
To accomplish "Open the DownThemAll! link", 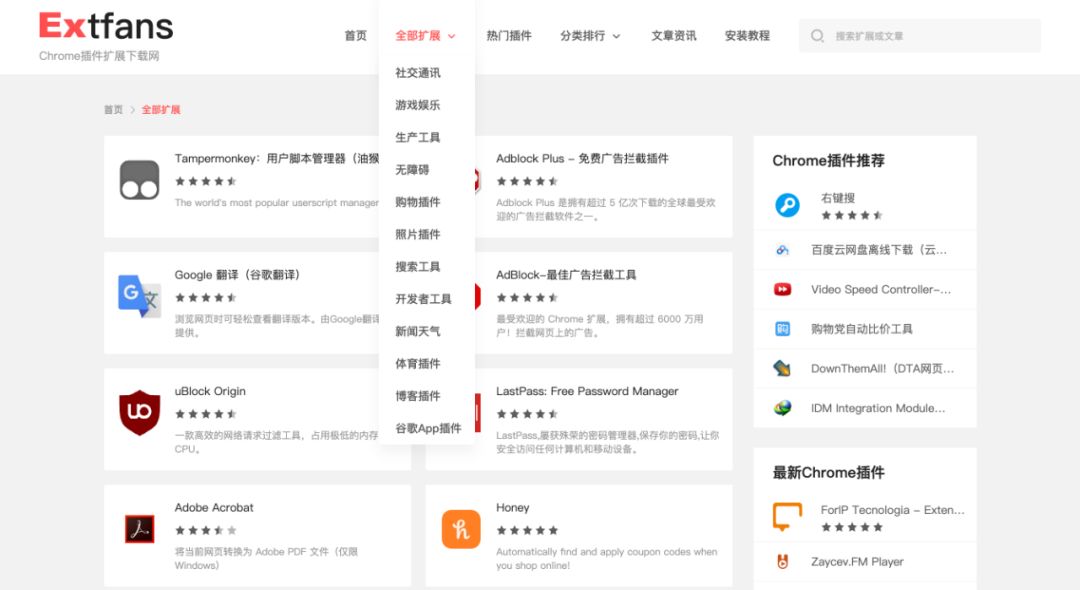I will tap(882, 368).
